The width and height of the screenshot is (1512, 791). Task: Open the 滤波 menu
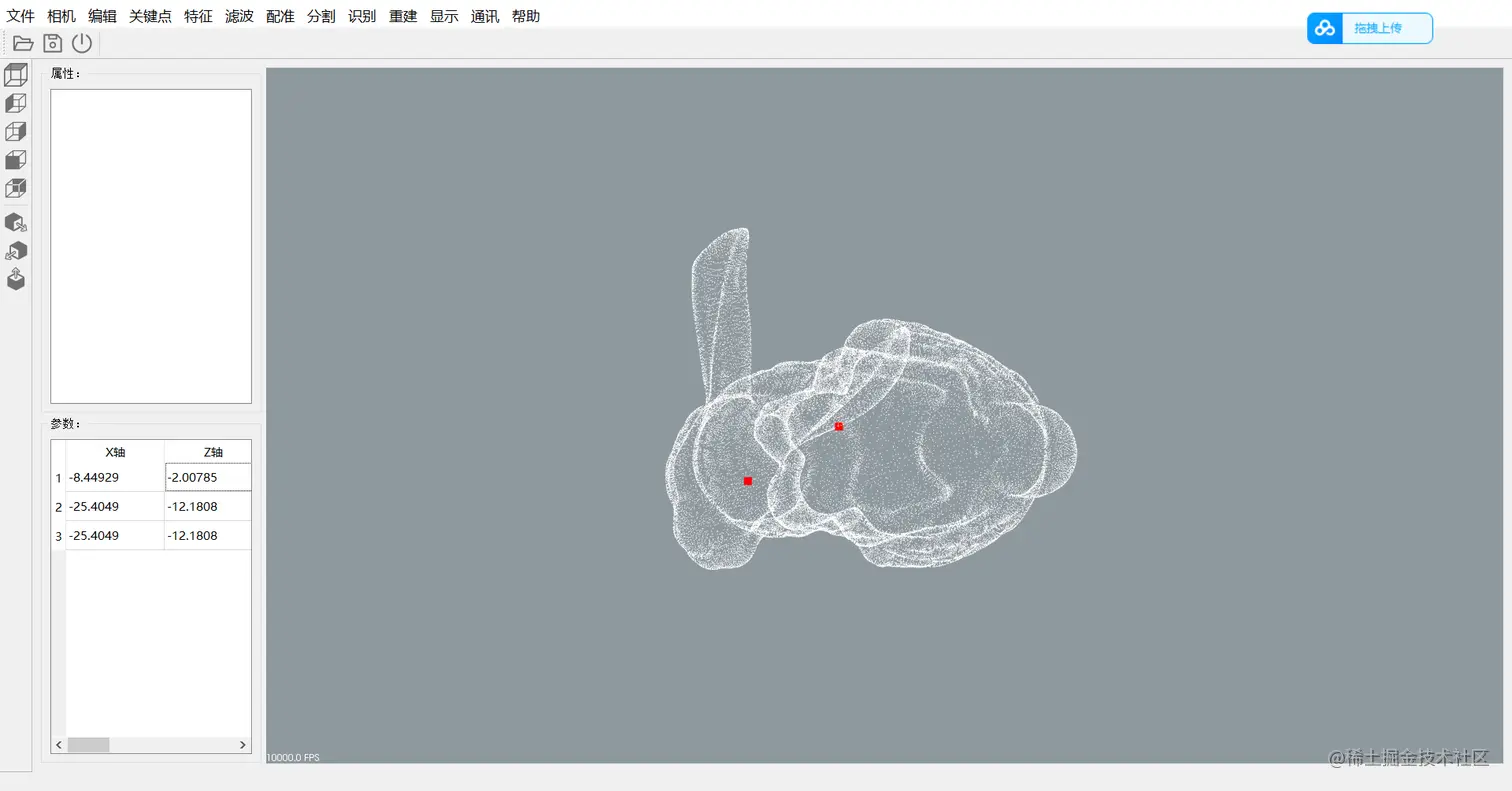240,16
